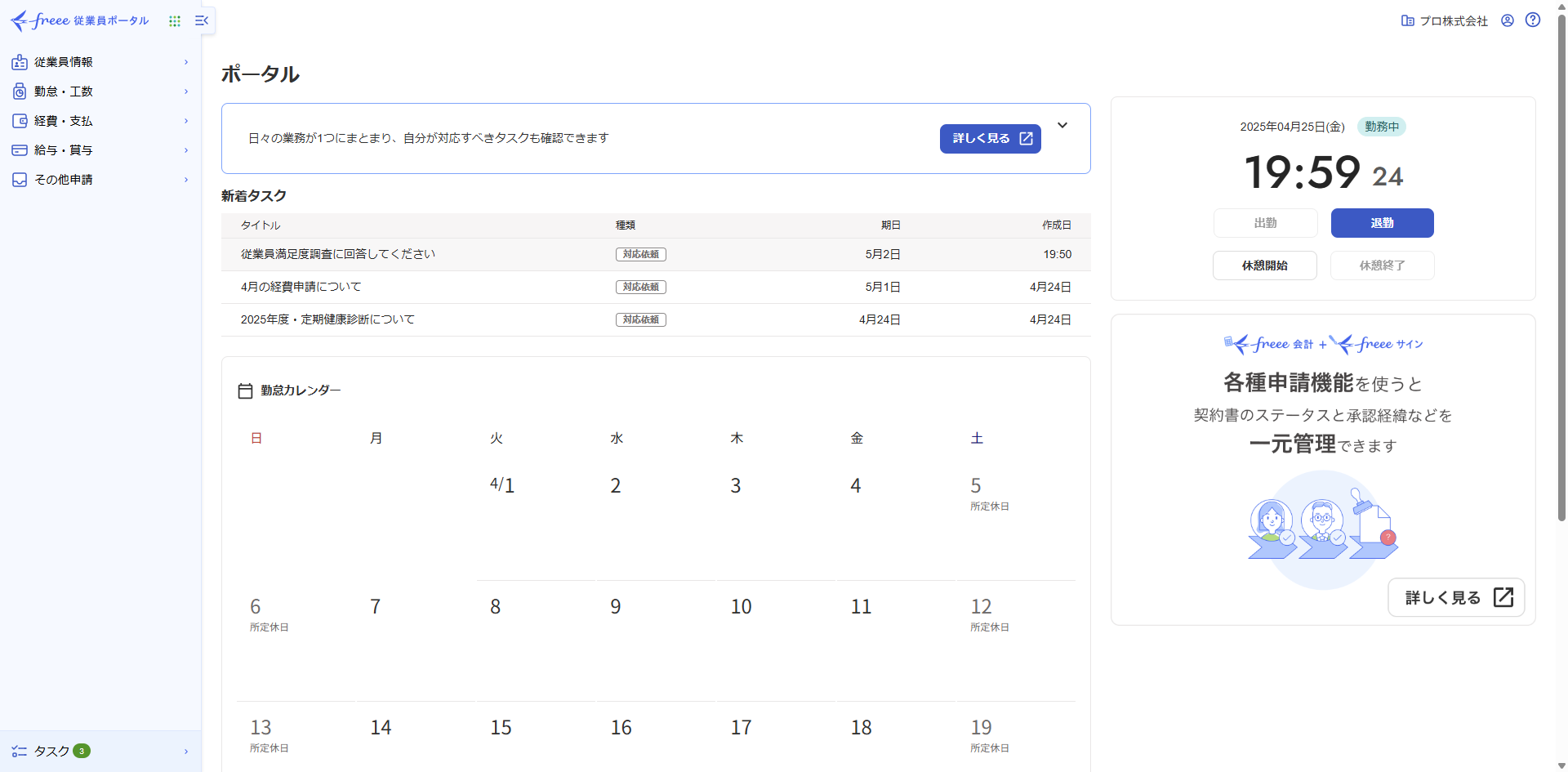The image size is (1568, 772).
Task: Collapse the info banner with chevron
Action: 1062,125
